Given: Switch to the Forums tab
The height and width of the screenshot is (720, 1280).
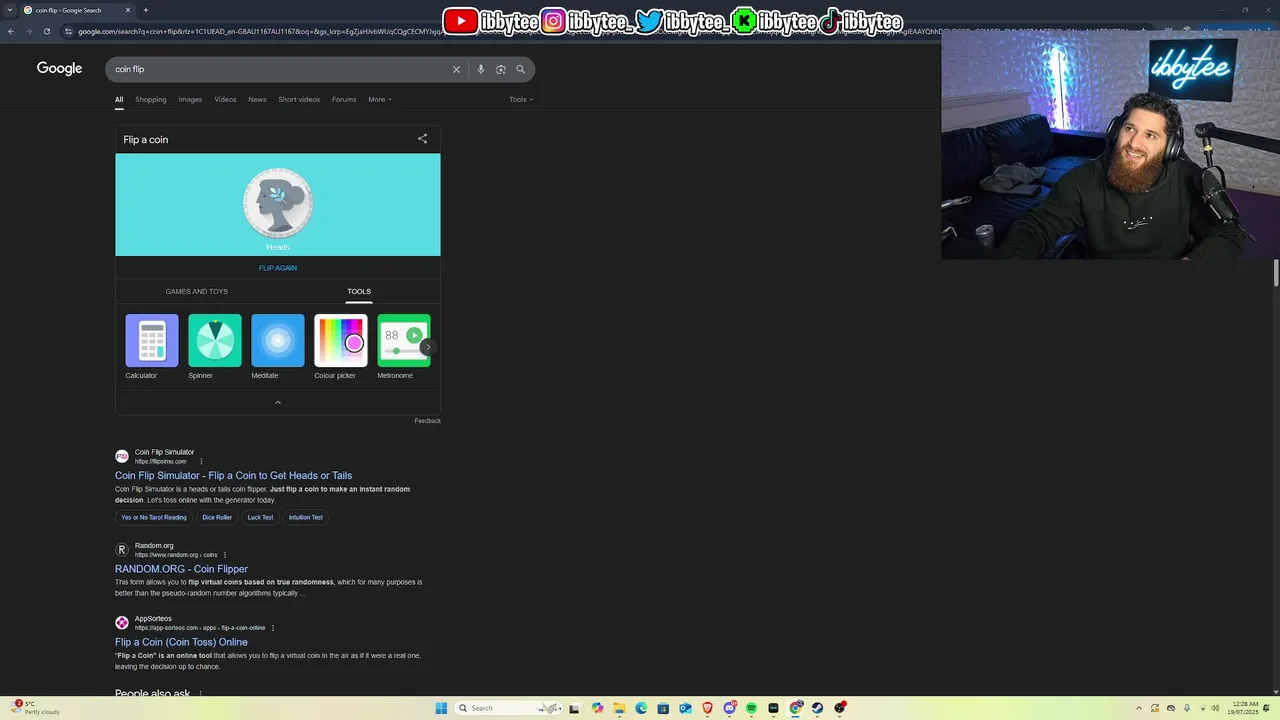Looking at the screenshot, I should point(344,99).
